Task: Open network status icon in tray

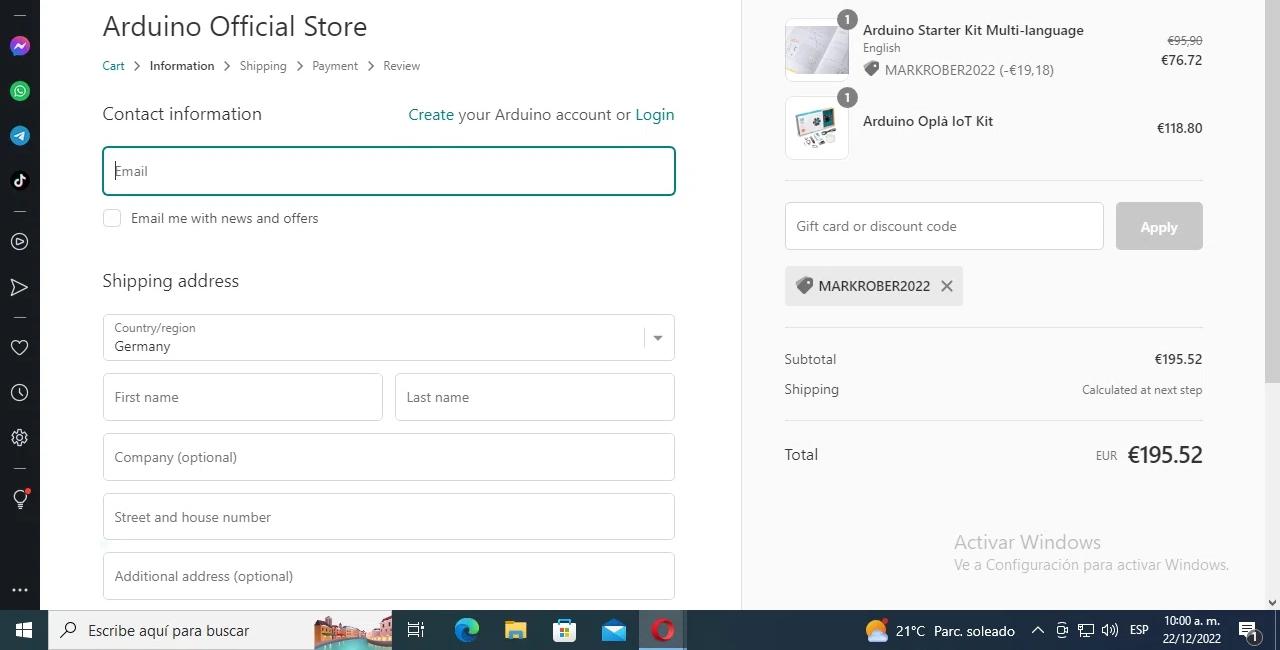Action: [1084, 630]
